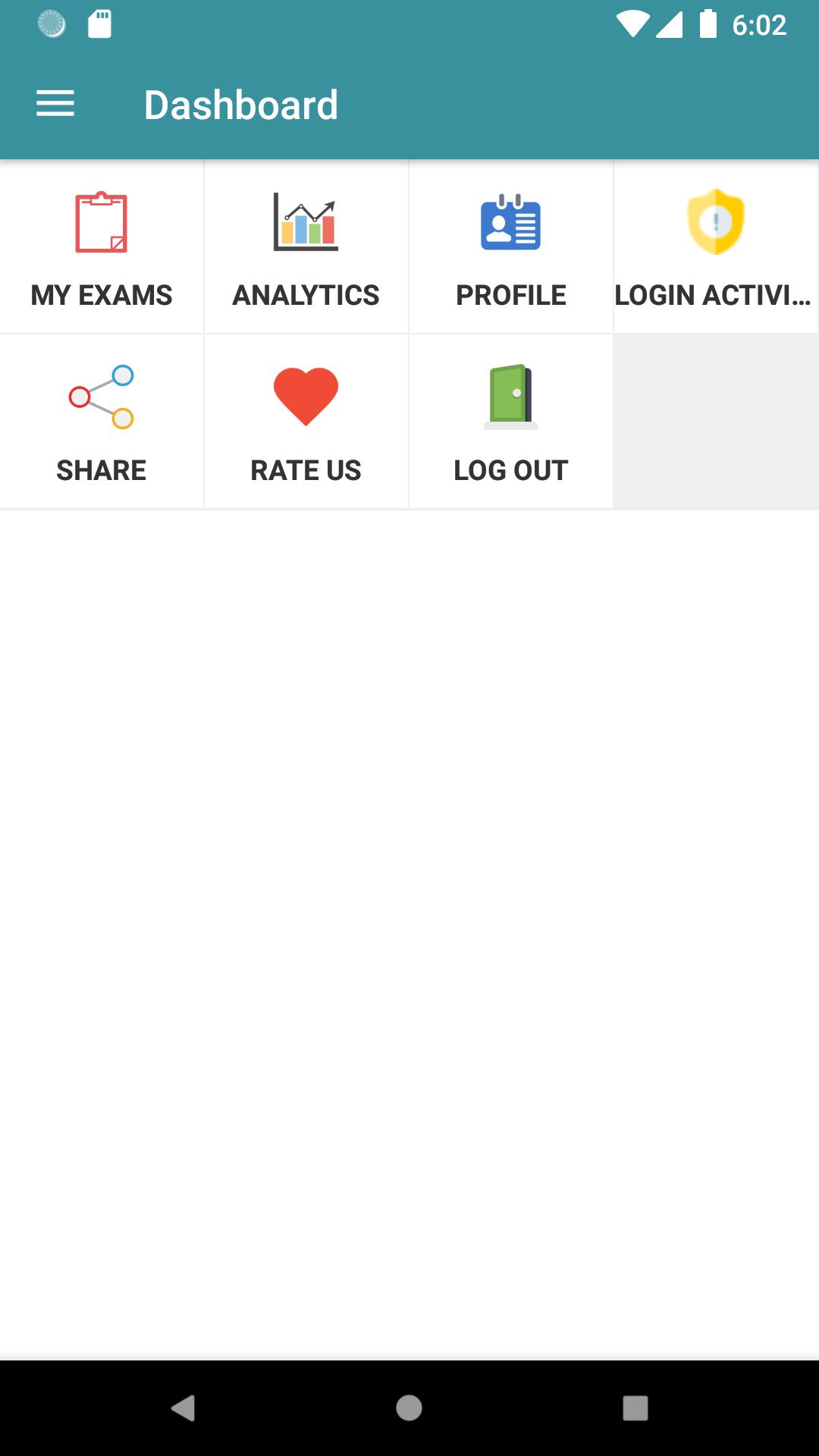Viewport: 819px width, 1456px height.
Task: Click the Dashboard title in header
Action: click(241, 105)
